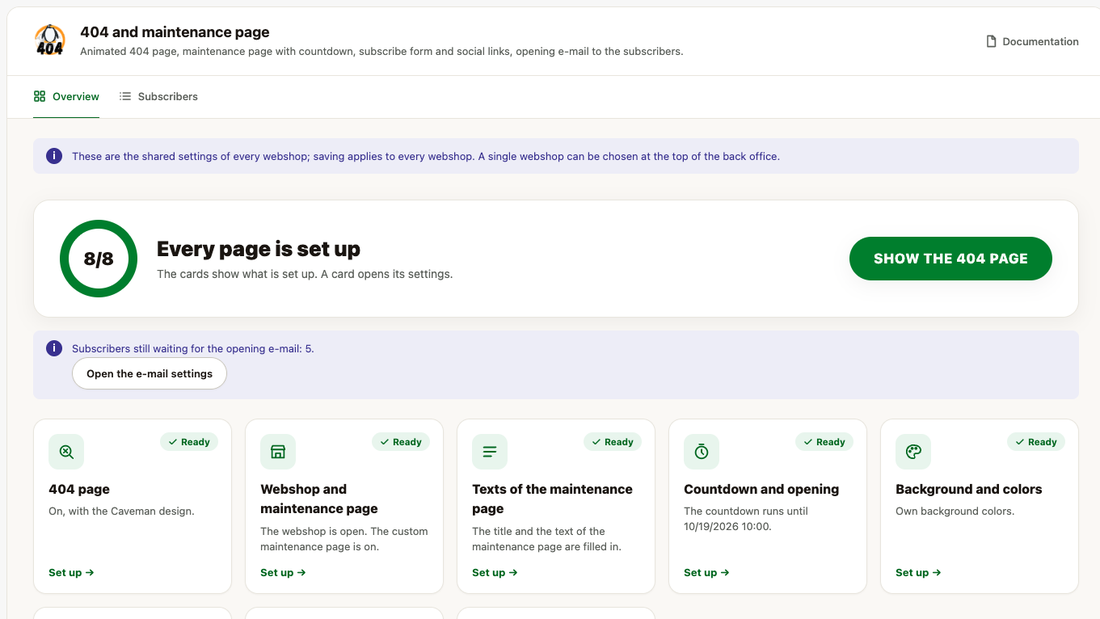Click the Ready badge on Background and colors card
Image resolution: width=1100 pixels, height=619 pixels.
pos(1036,442)
